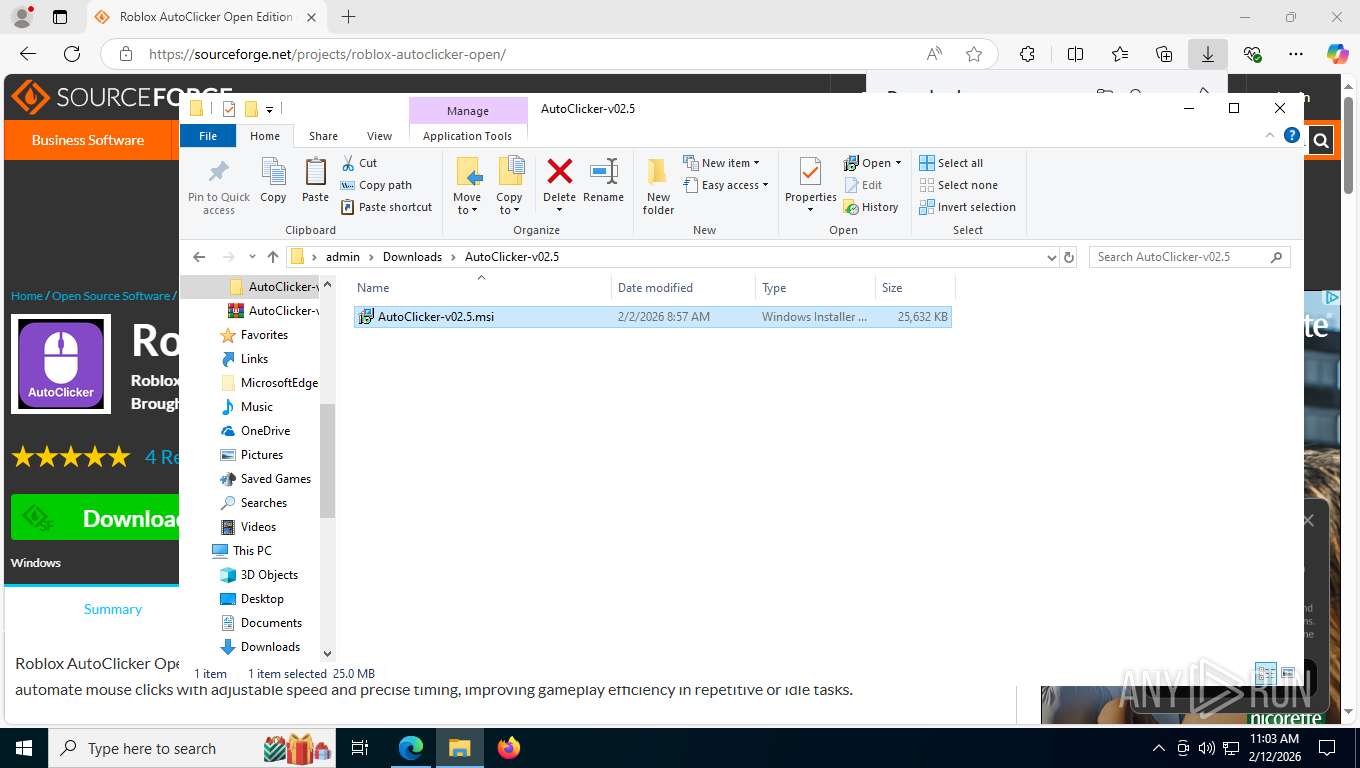Screen dimensions: 1360x768
Task: Click Downloads in the address path
Action: [412, 257]
